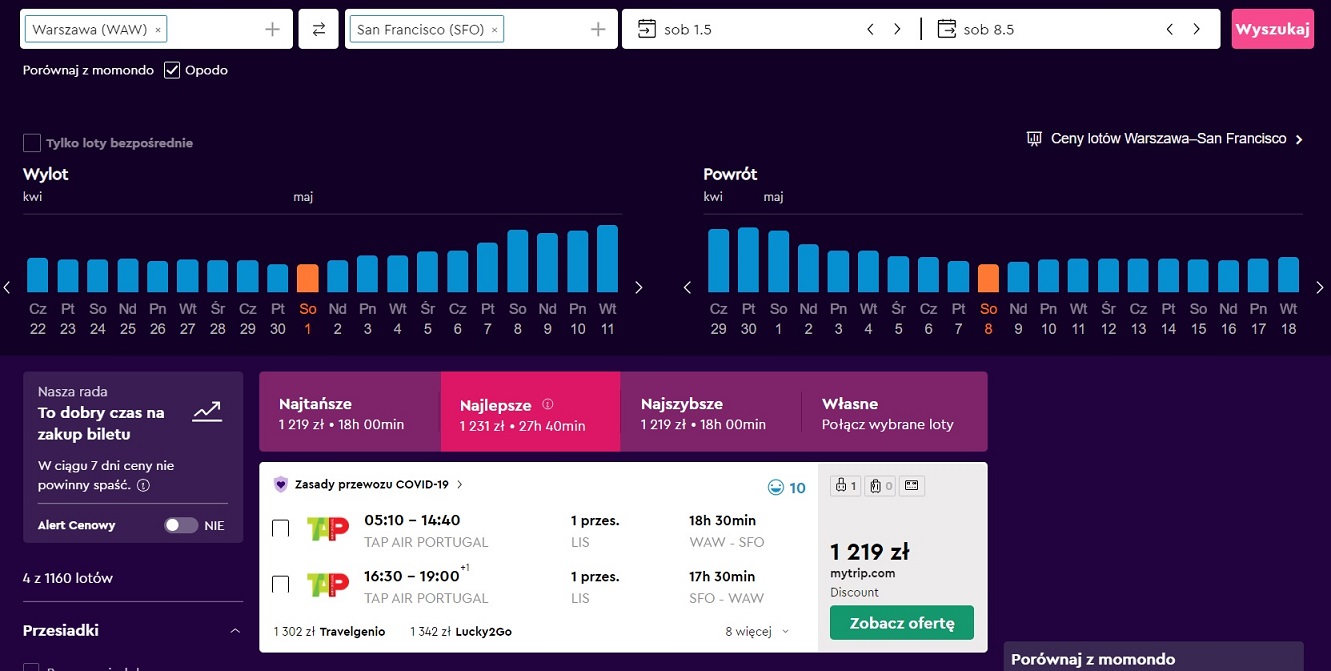Enable Tylko loty bezpośrednie checkbox
This screenshot has width=1331, height=671.
(x=32, y=143)
